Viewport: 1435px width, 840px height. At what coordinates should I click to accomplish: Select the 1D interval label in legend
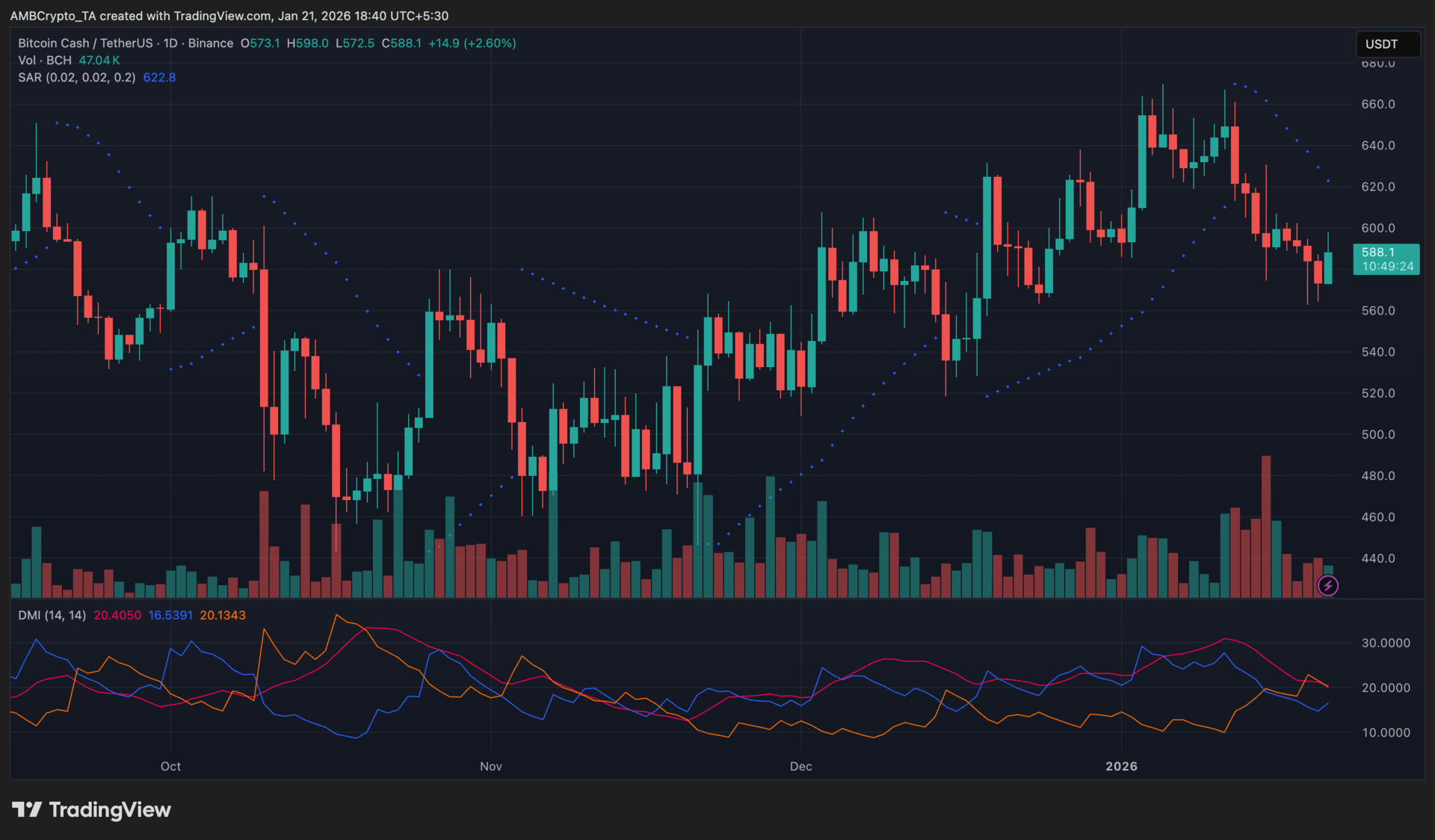170,43
